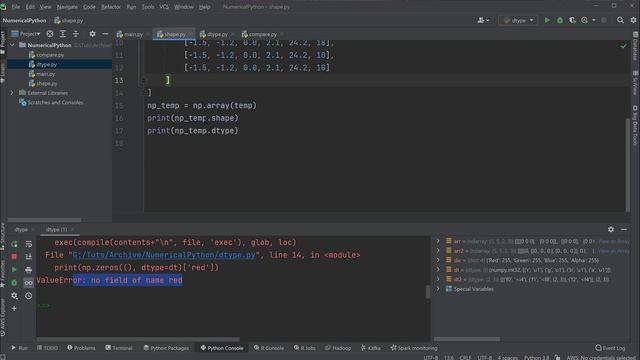Open the VCS menu

pyautogui.click(x=164, y=7)
